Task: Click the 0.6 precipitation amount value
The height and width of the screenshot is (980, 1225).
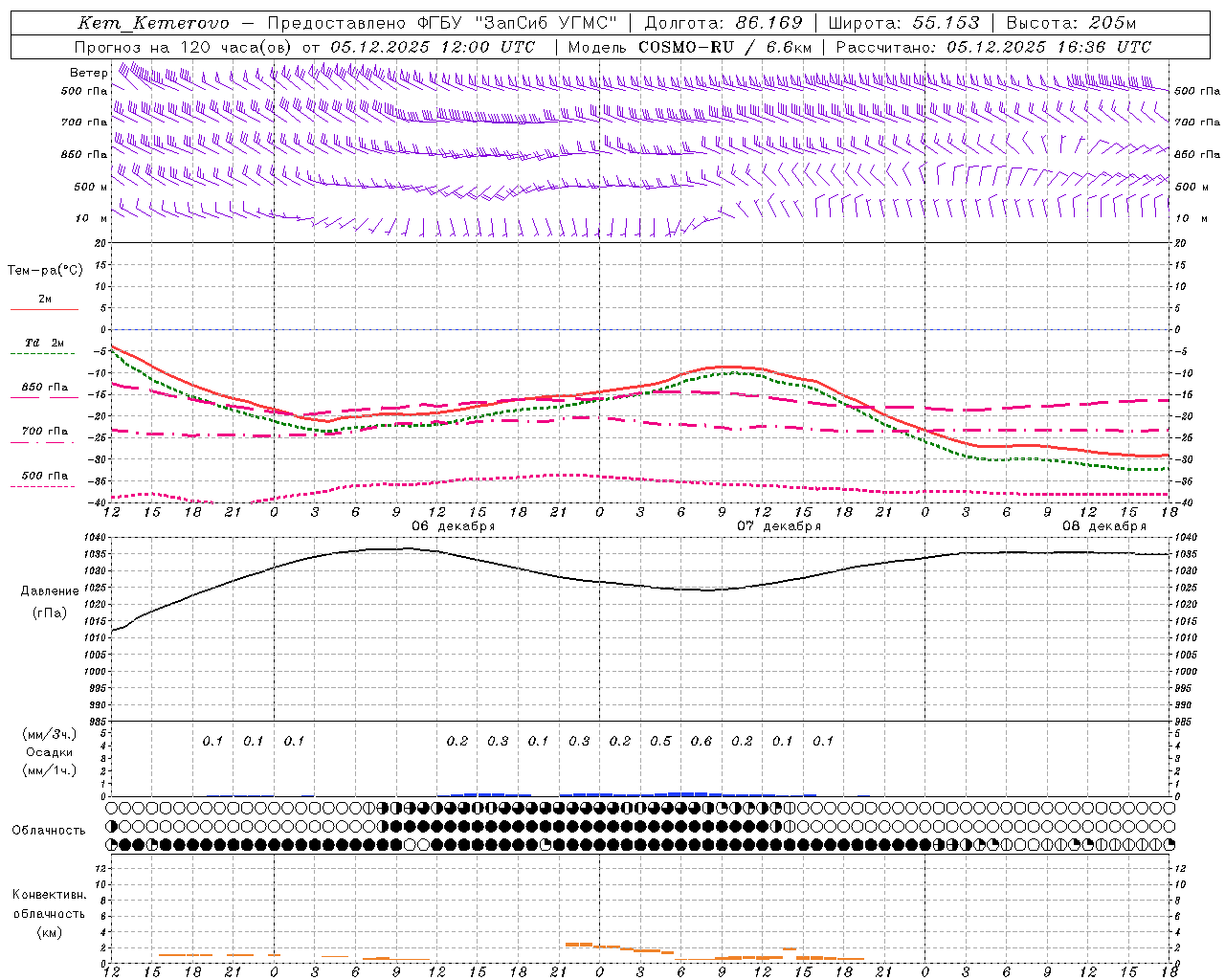Action: pyautogui.click(x=702, y=741)
